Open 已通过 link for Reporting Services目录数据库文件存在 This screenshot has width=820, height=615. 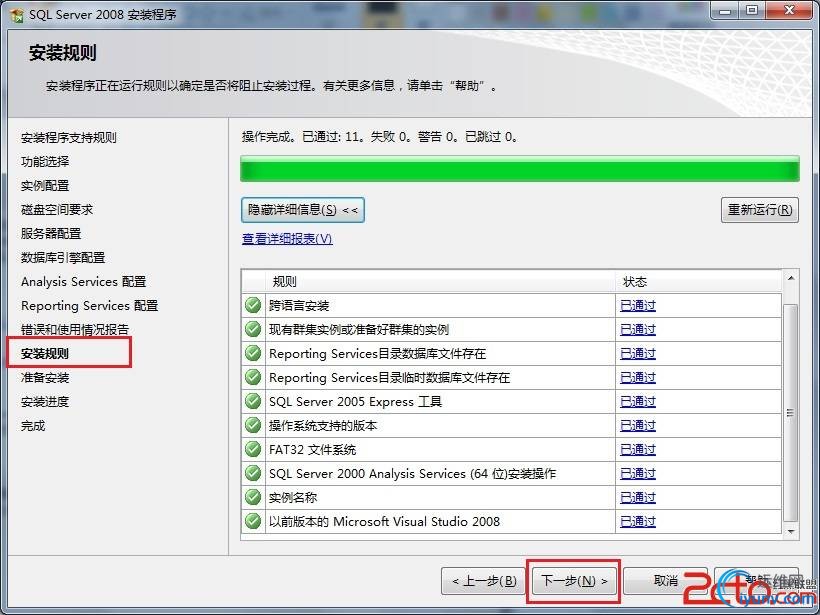[x=637, y=354]
